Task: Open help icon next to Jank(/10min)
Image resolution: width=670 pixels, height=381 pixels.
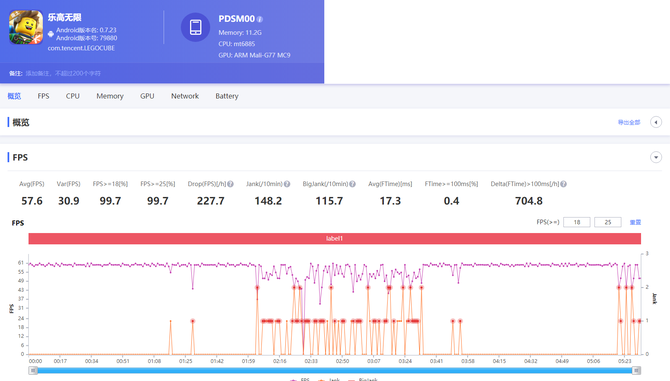Action: coord(287,184)
